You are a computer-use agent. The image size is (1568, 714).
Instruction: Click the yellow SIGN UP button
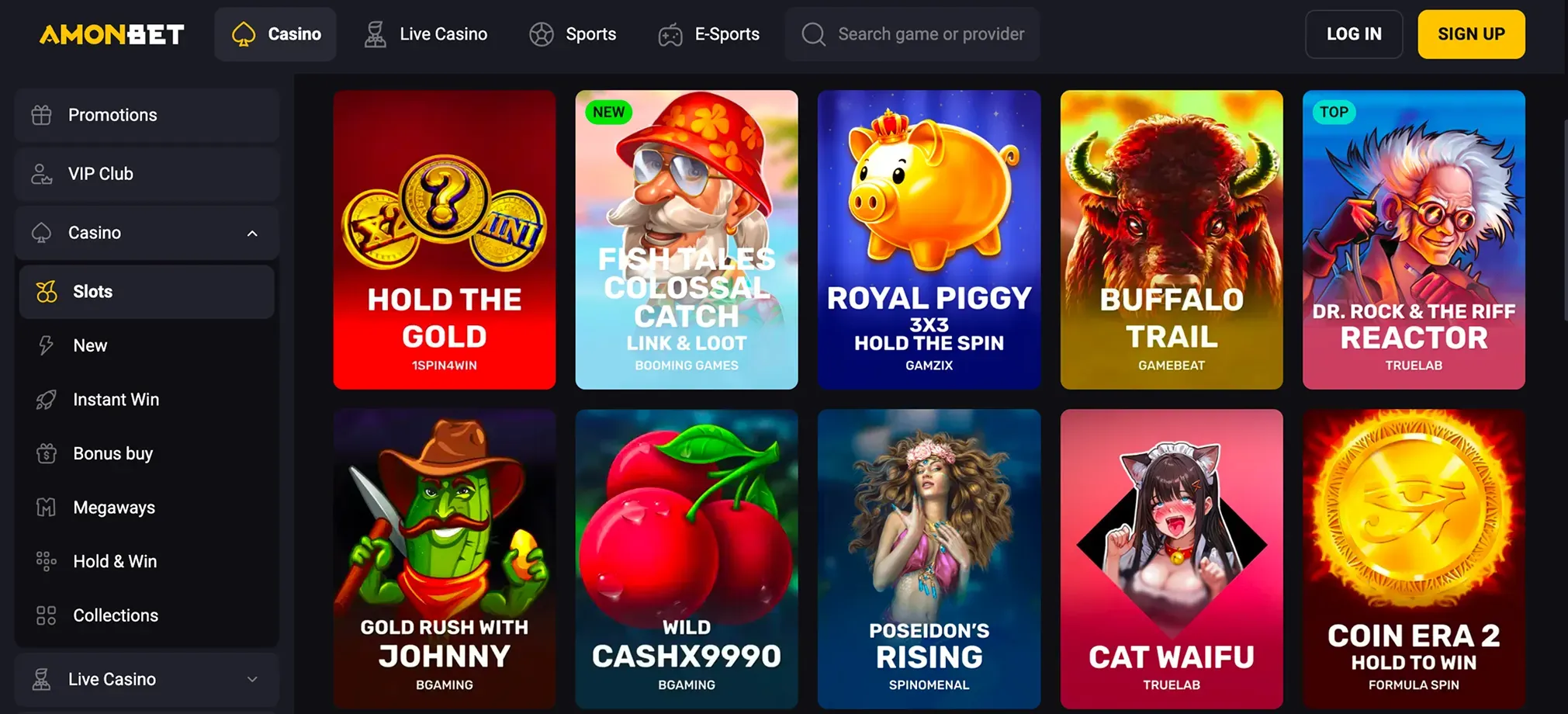[1471, 34]
